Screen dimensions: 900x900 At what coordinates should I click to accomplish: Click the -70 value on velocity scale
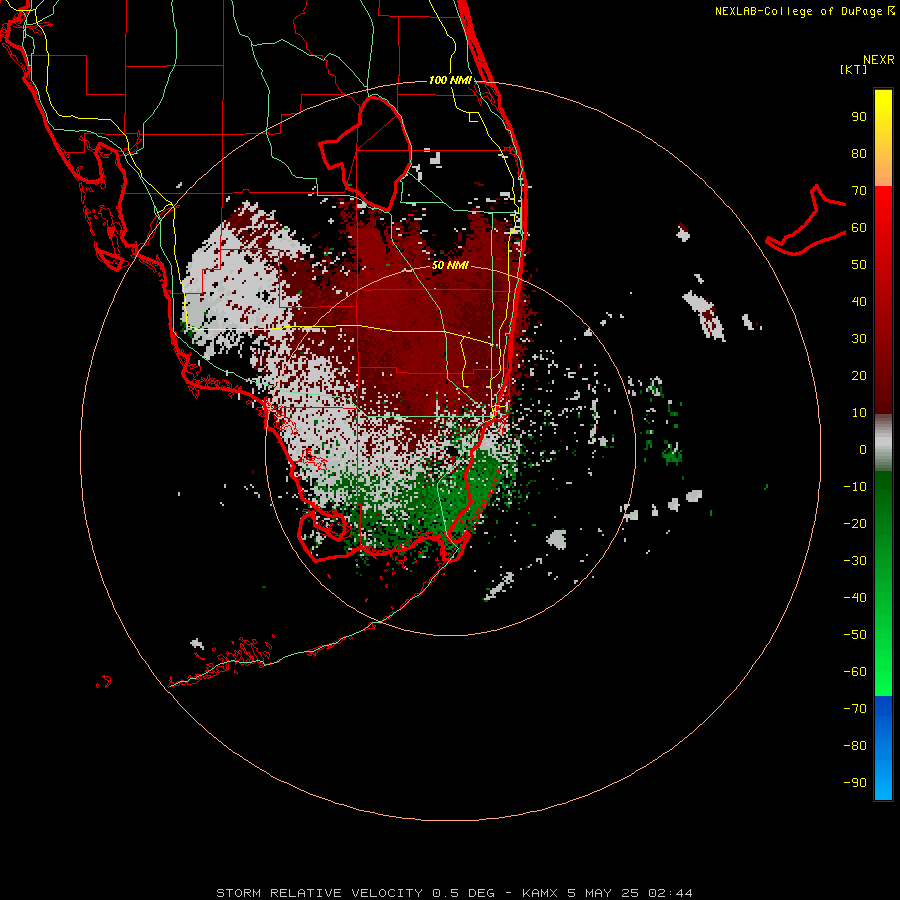855,709
